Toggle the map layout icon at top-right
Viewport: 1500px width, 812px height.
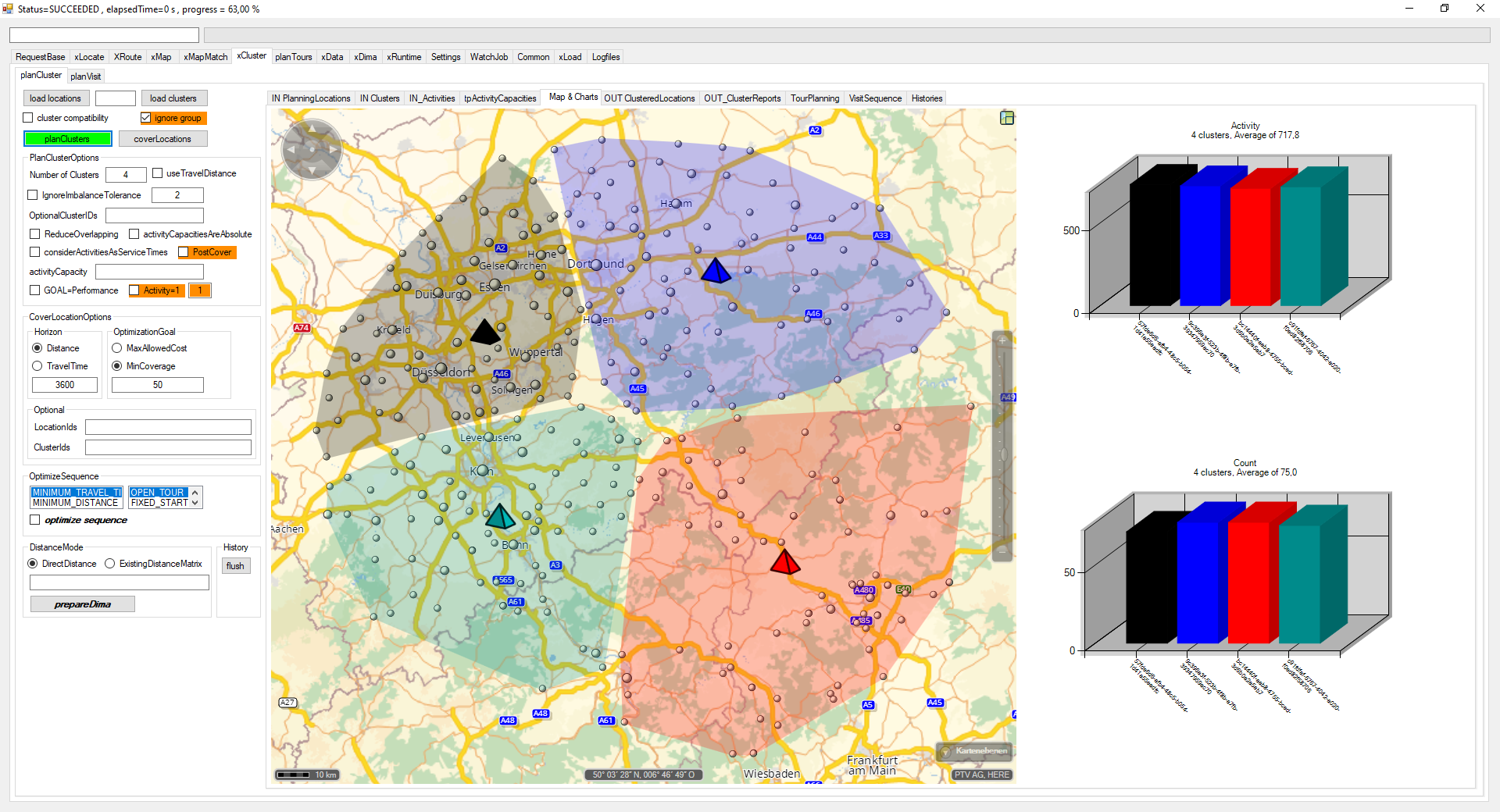(1007, 118)
